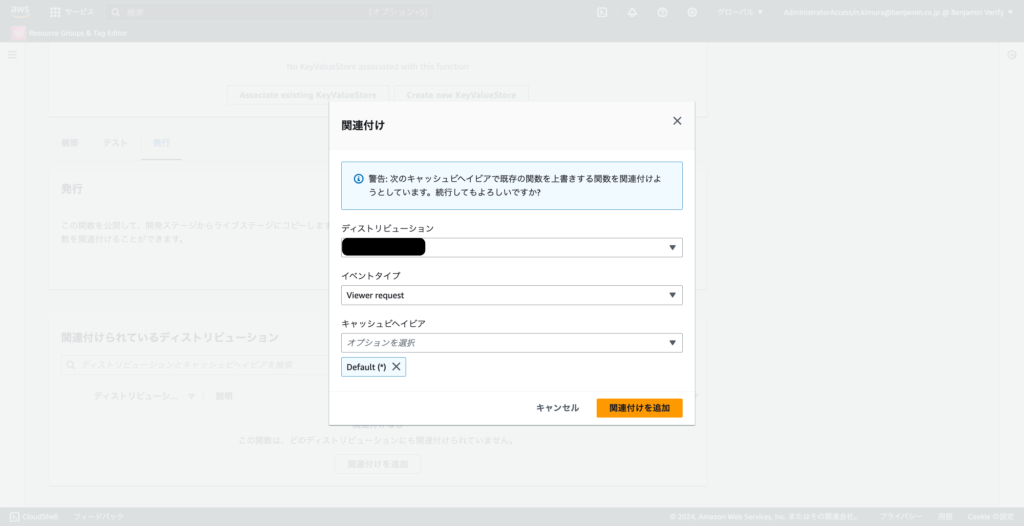Click the info icon in warning box
This screenshot has height=526, width=1024.
(x=359, y=178)
